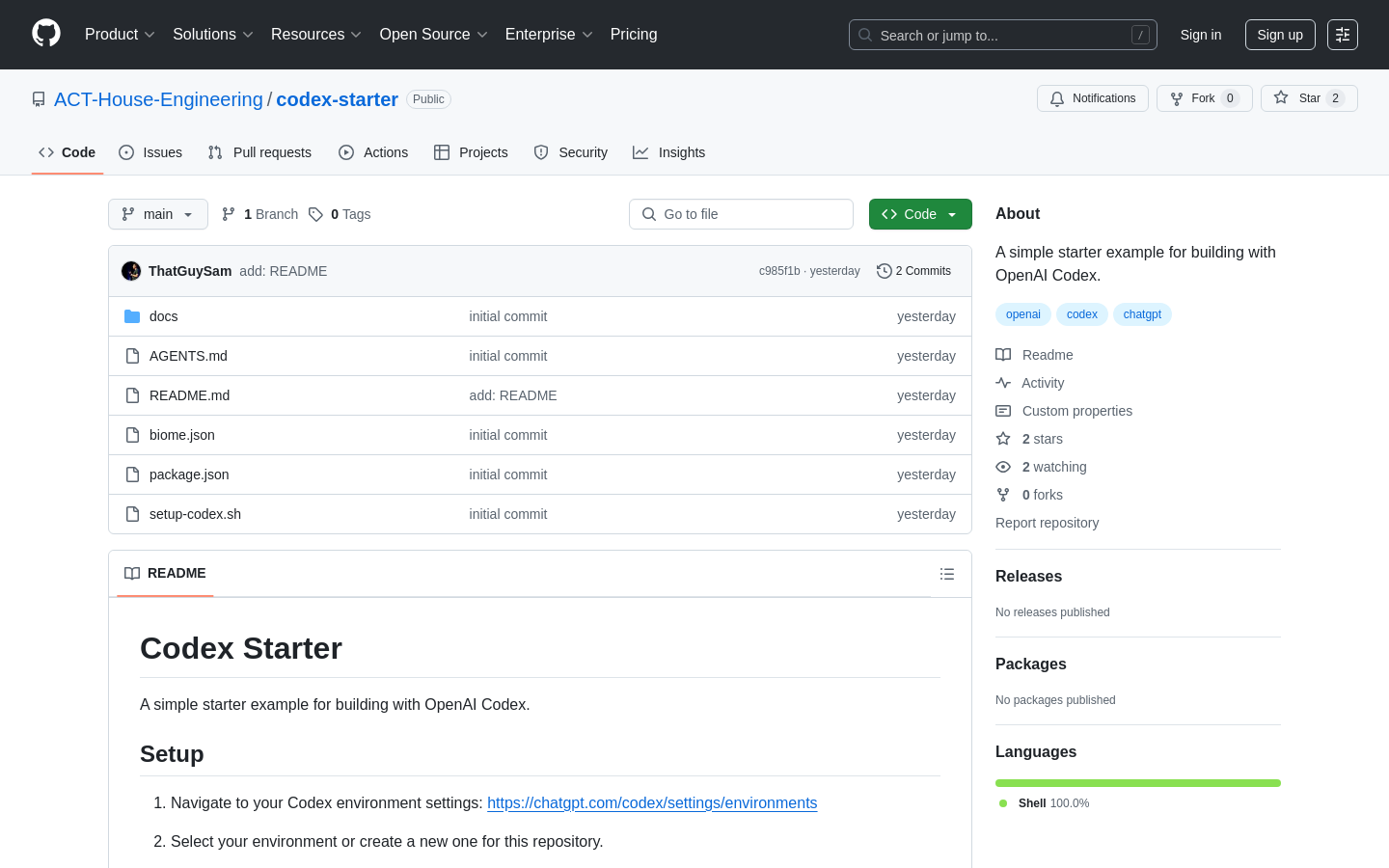Open the Resources dropdown

coord(316,35)
